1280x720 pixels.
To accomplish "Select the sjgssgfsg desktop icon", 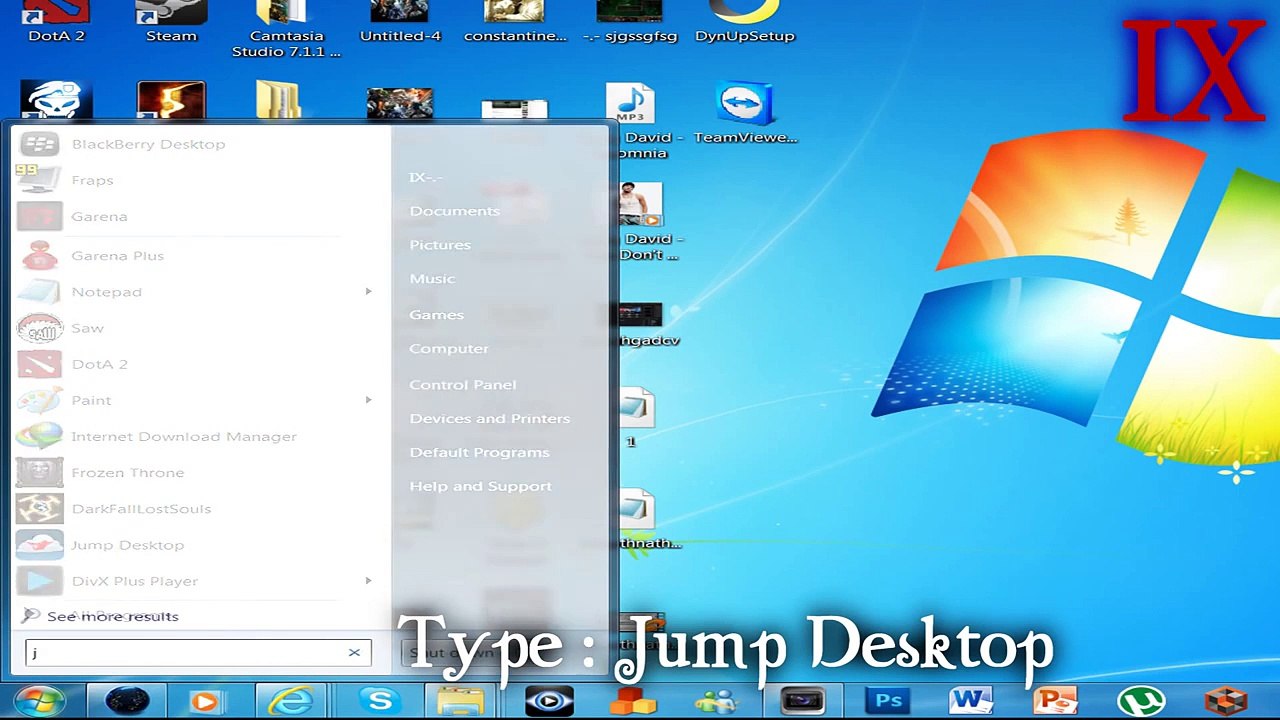I will click(629, 20).
